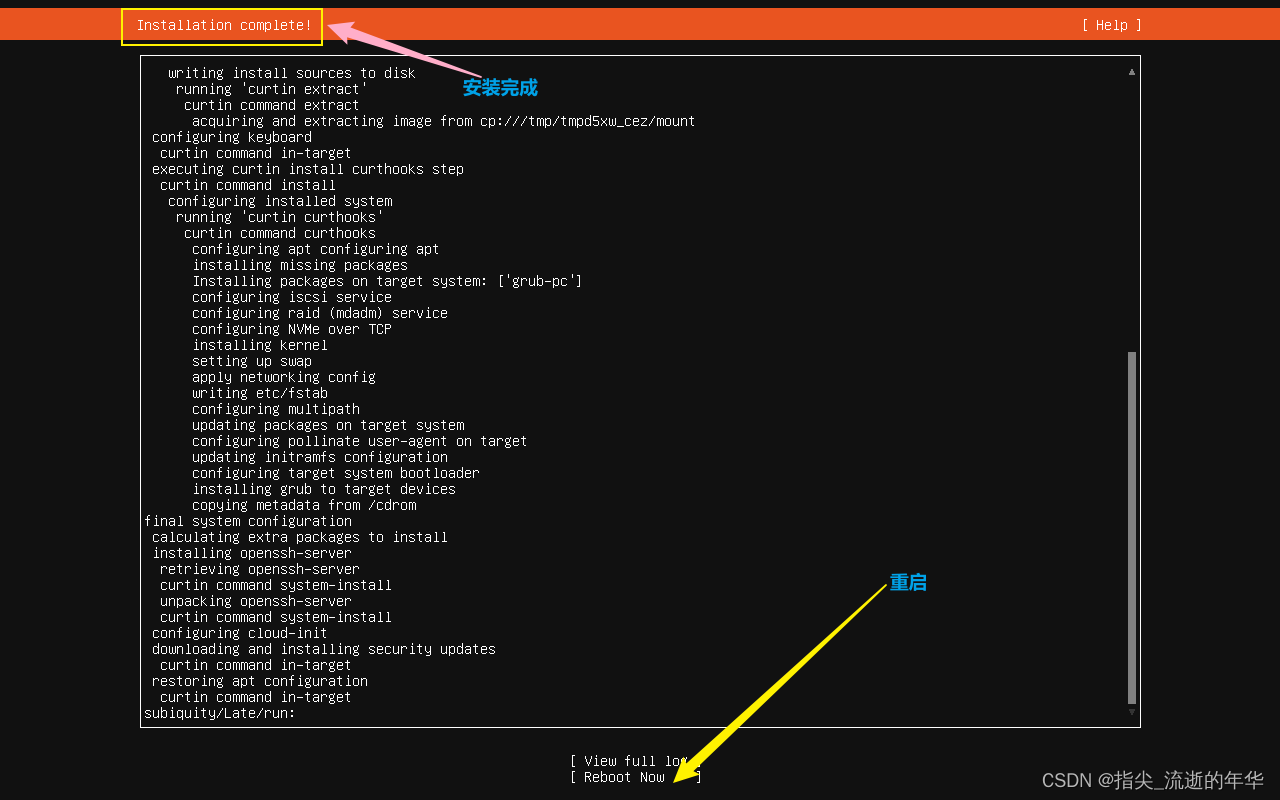This screenshot has height=800, width=1280.
Task: Click the 'acquiring and extracting image' line
Action: click(443, 121)
